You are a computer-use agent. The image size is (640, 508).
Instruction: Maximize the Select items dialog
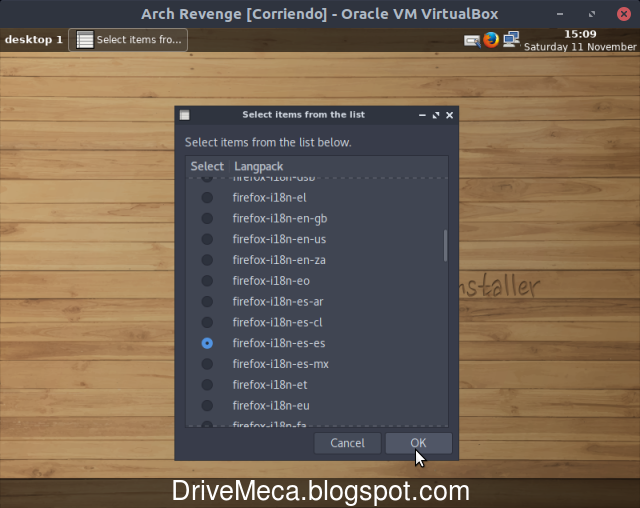tap(436, 115)
